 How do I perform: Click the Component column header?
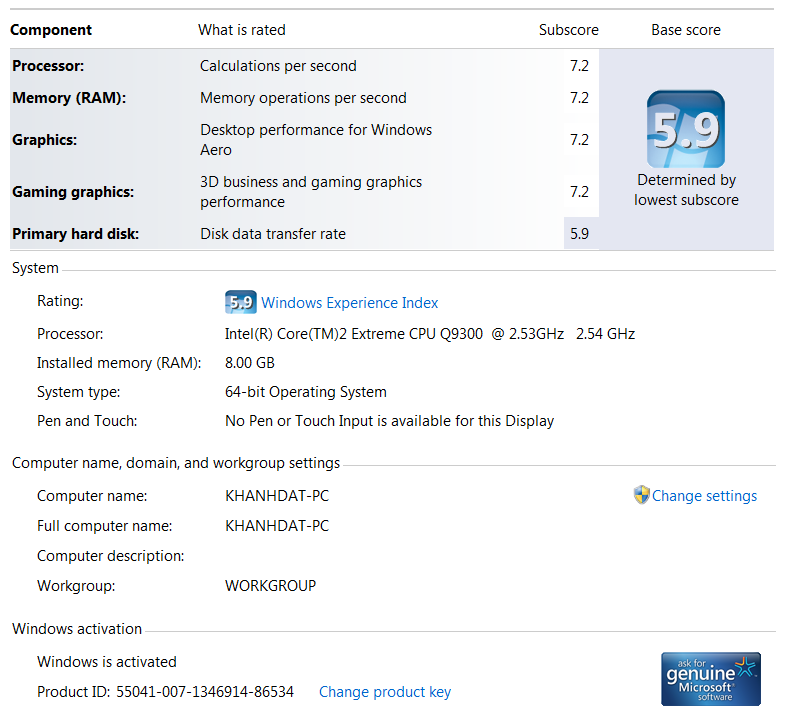point(51,30)
